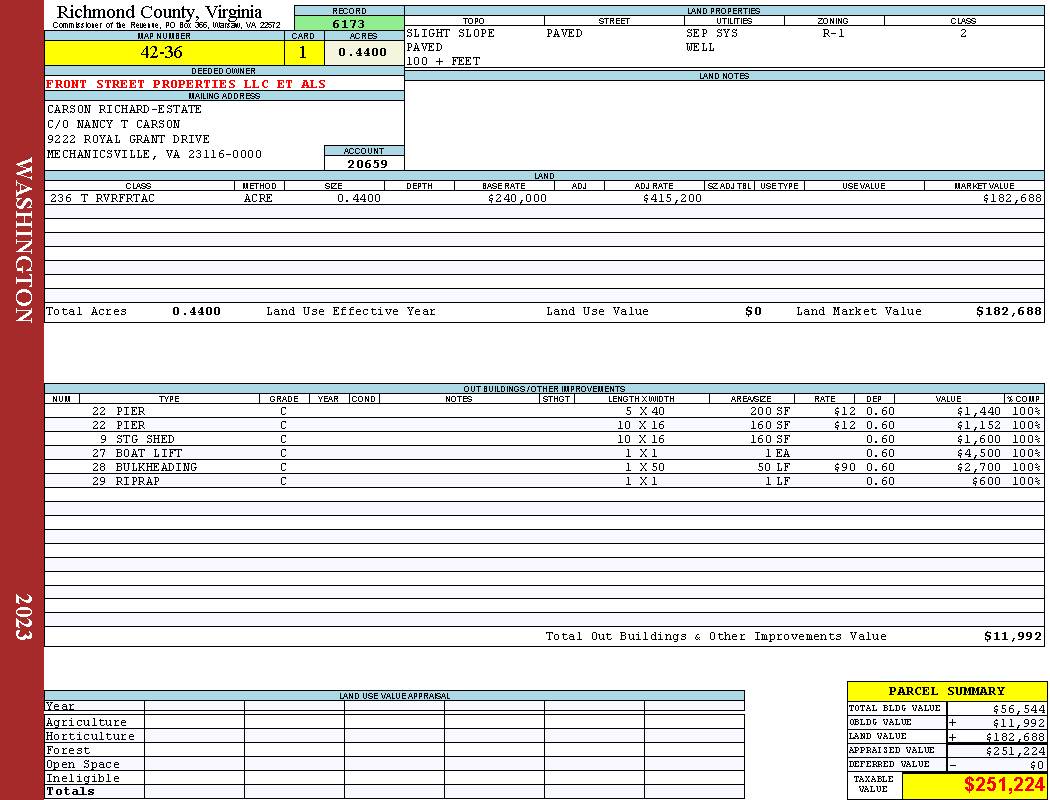Click the SLIGHT SLOPE topo entry
This screenshot has width=1050, height=800.
click(x=450, y=33)
